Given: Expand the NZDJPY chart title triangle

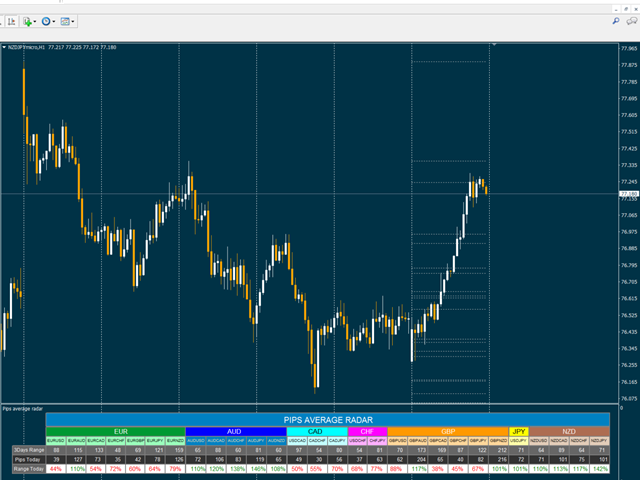Looking at the screenshot, I should [4, 47].
